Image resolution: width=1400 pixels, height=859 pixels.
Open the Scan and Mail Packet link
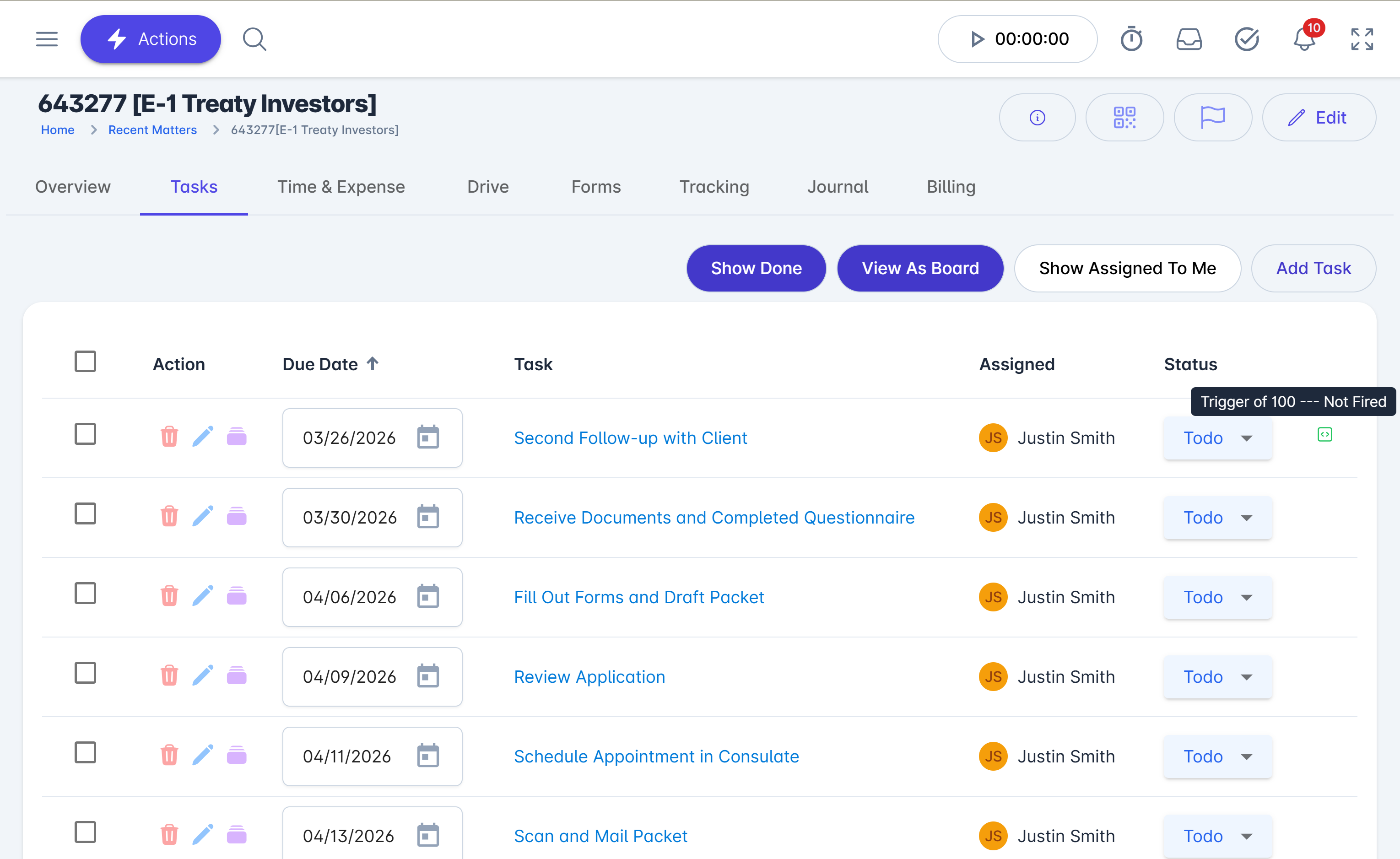(x=600, y=836)
